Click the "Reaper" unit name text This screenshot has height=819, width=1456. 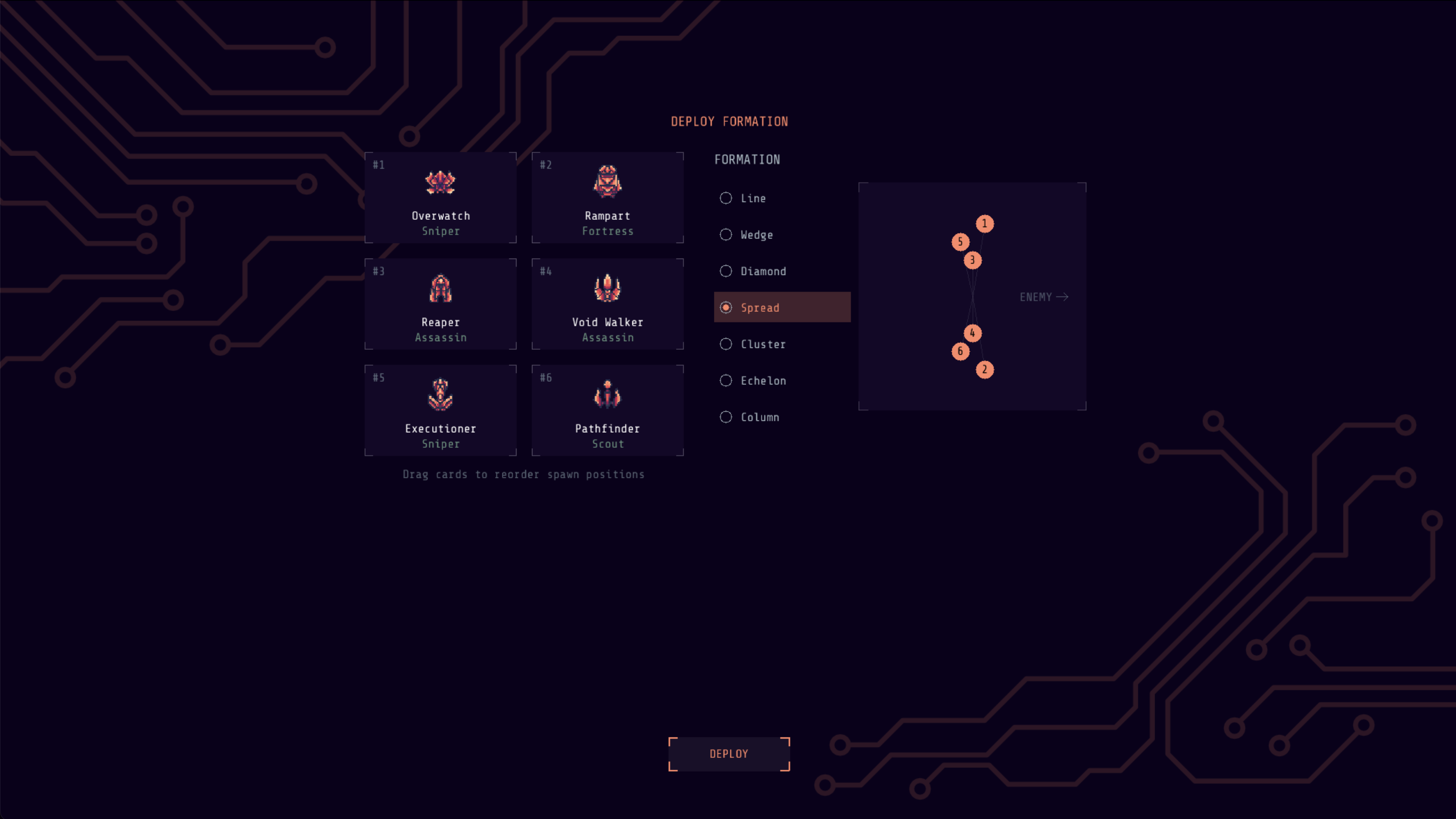click(x=440, y=322)
